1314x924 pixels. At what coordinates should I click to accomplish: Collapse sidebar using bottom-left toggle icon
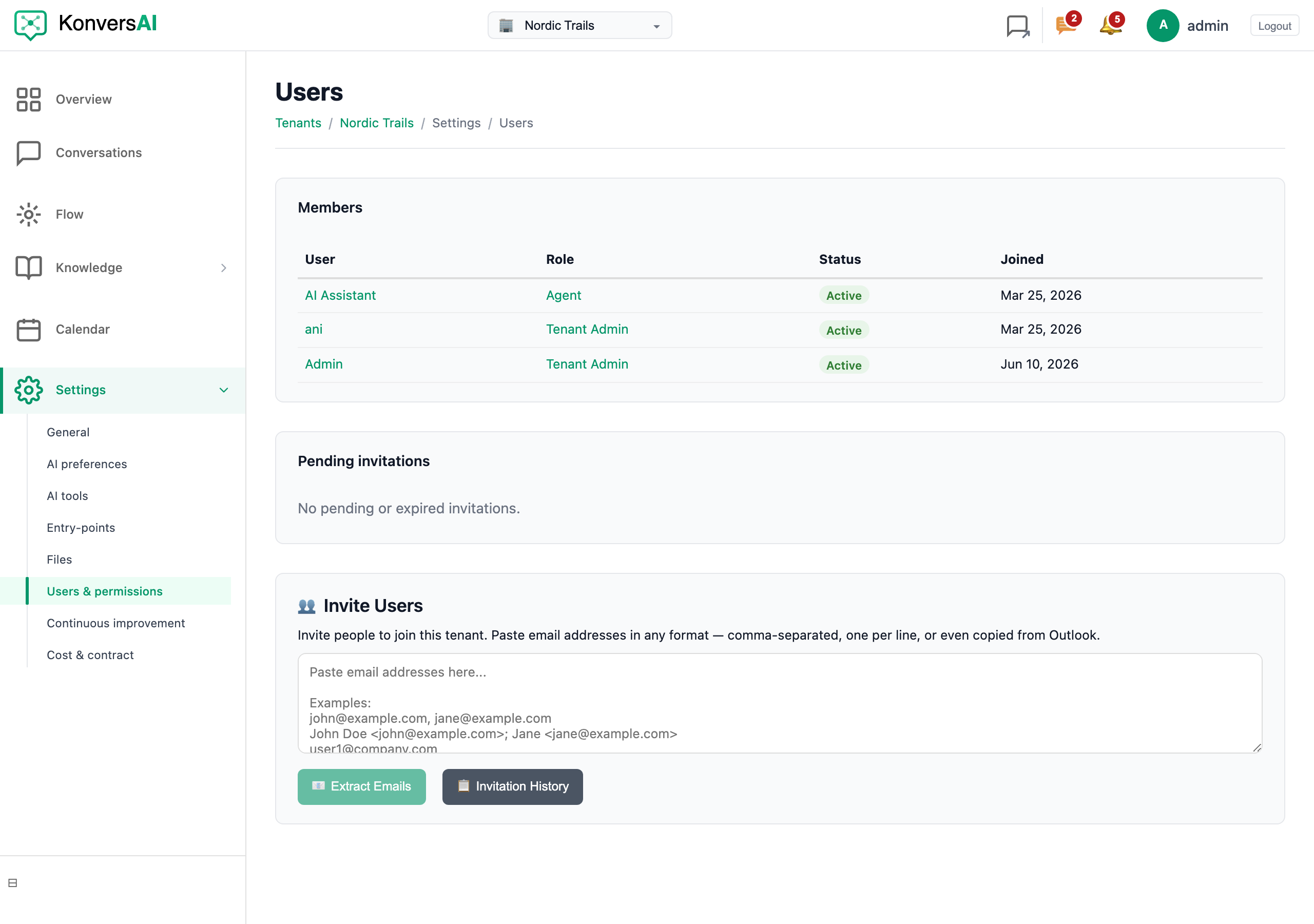13,883
